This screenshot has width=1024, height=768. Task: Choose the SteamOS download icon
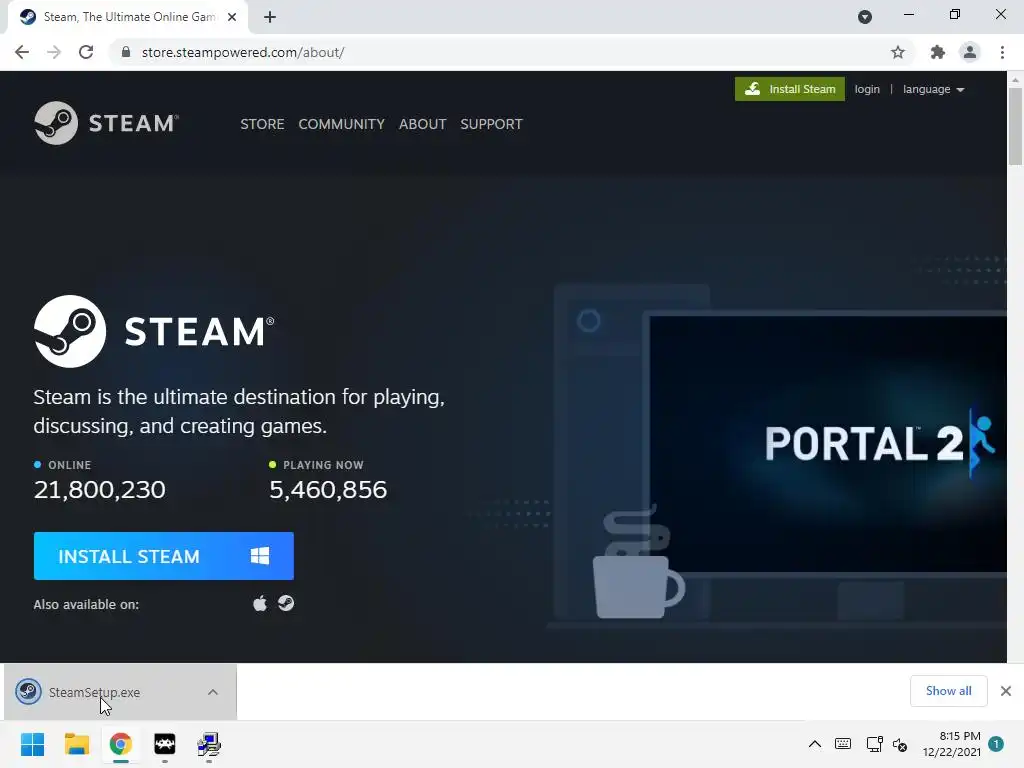pos(286,603)
